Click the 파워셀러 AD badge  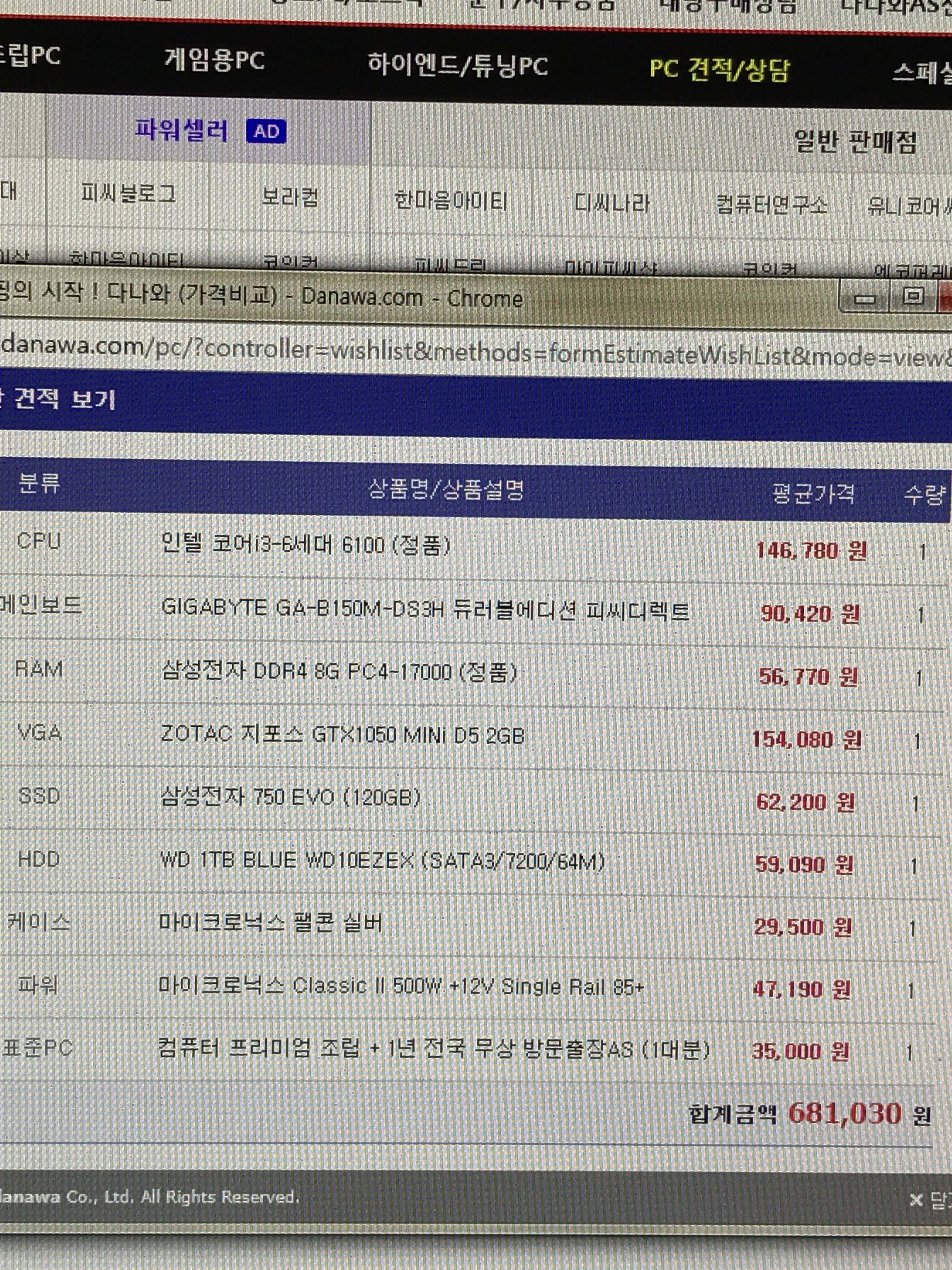pyautogui.click(x=266, y=131)
